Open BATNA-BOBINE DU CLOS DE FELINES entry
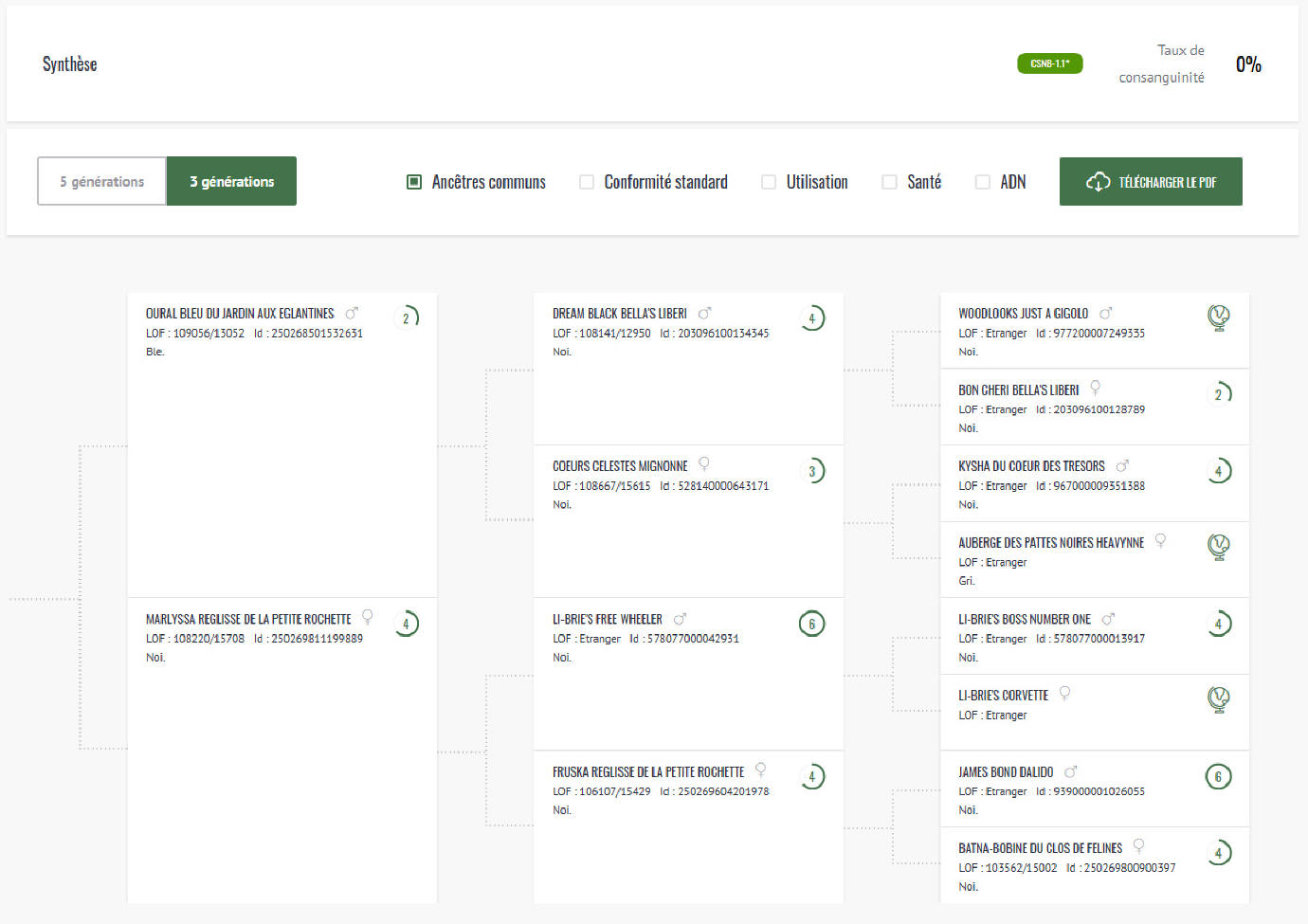 (1040, 848)
